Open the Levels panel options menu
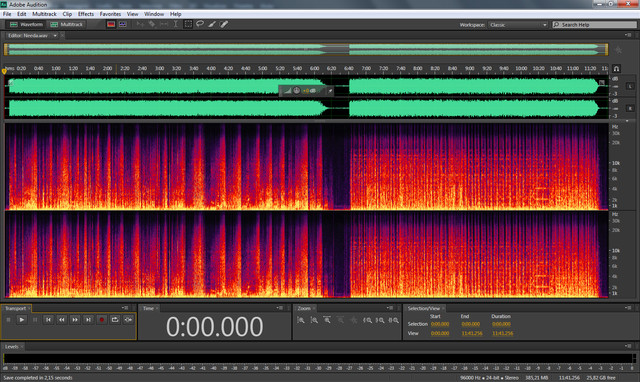The width and height of the screenshot is (640, 382). pyautogui.click(x=628, y=346)
